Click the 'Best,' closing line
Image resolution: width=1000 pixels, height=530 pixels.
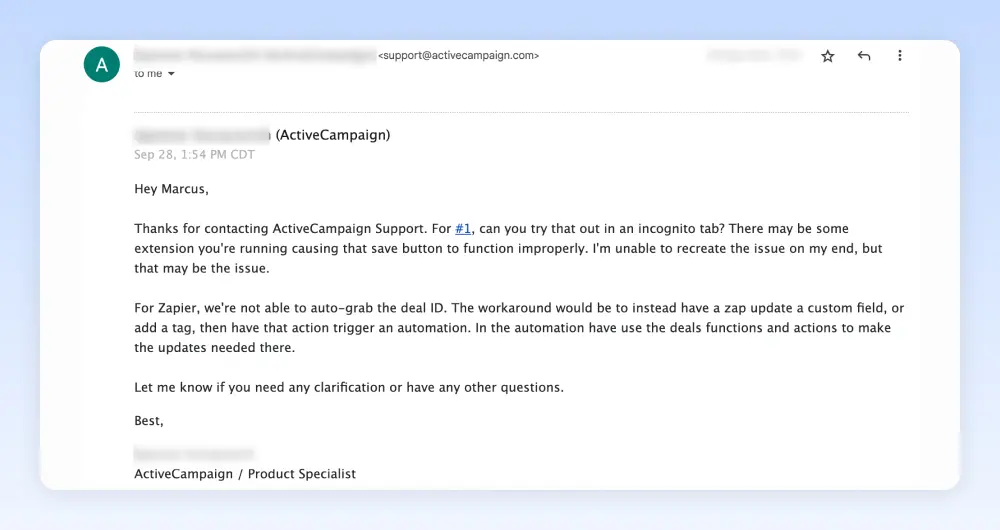[149, 421]
